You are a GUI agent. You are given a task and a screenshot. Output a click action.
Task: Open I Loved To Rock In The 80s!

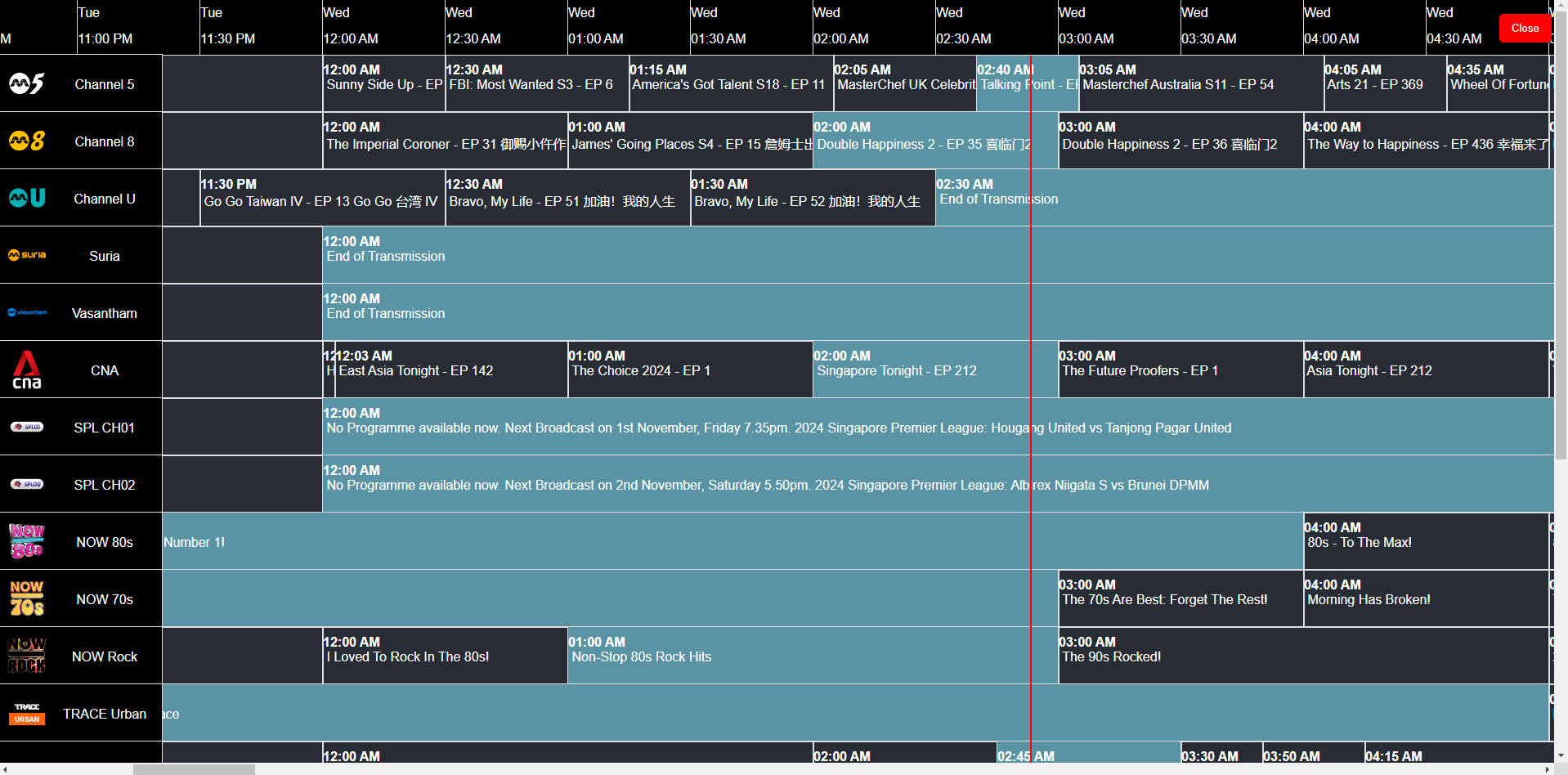pyautogui.click(x=445, y=656)
